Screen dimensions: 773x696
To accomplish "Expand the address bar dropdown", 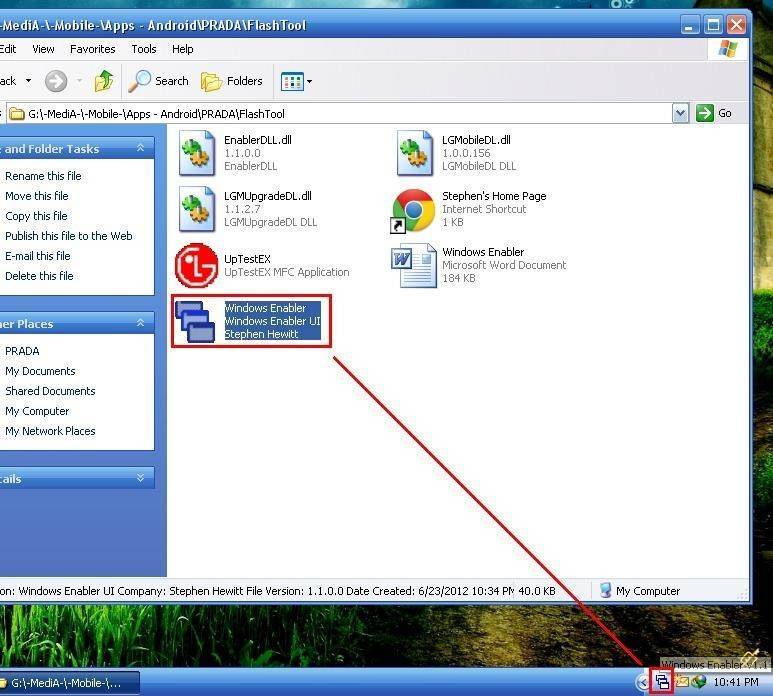I will (680, 113).
